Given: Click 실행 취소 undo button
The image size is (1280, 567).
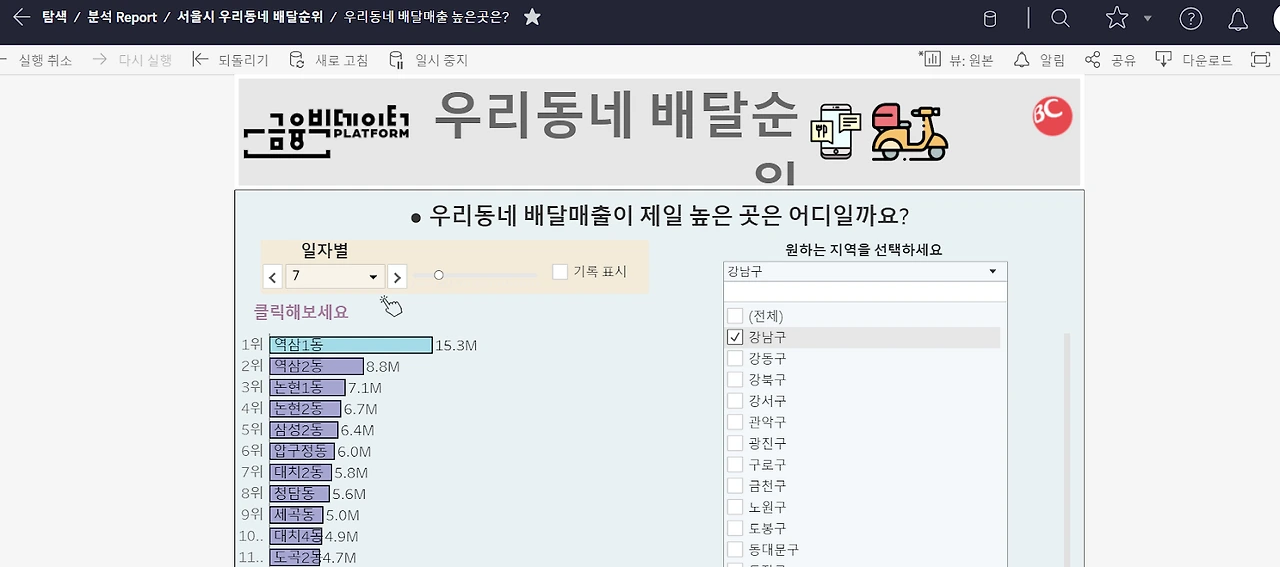Looking at the screenshot, I should 36,60.
